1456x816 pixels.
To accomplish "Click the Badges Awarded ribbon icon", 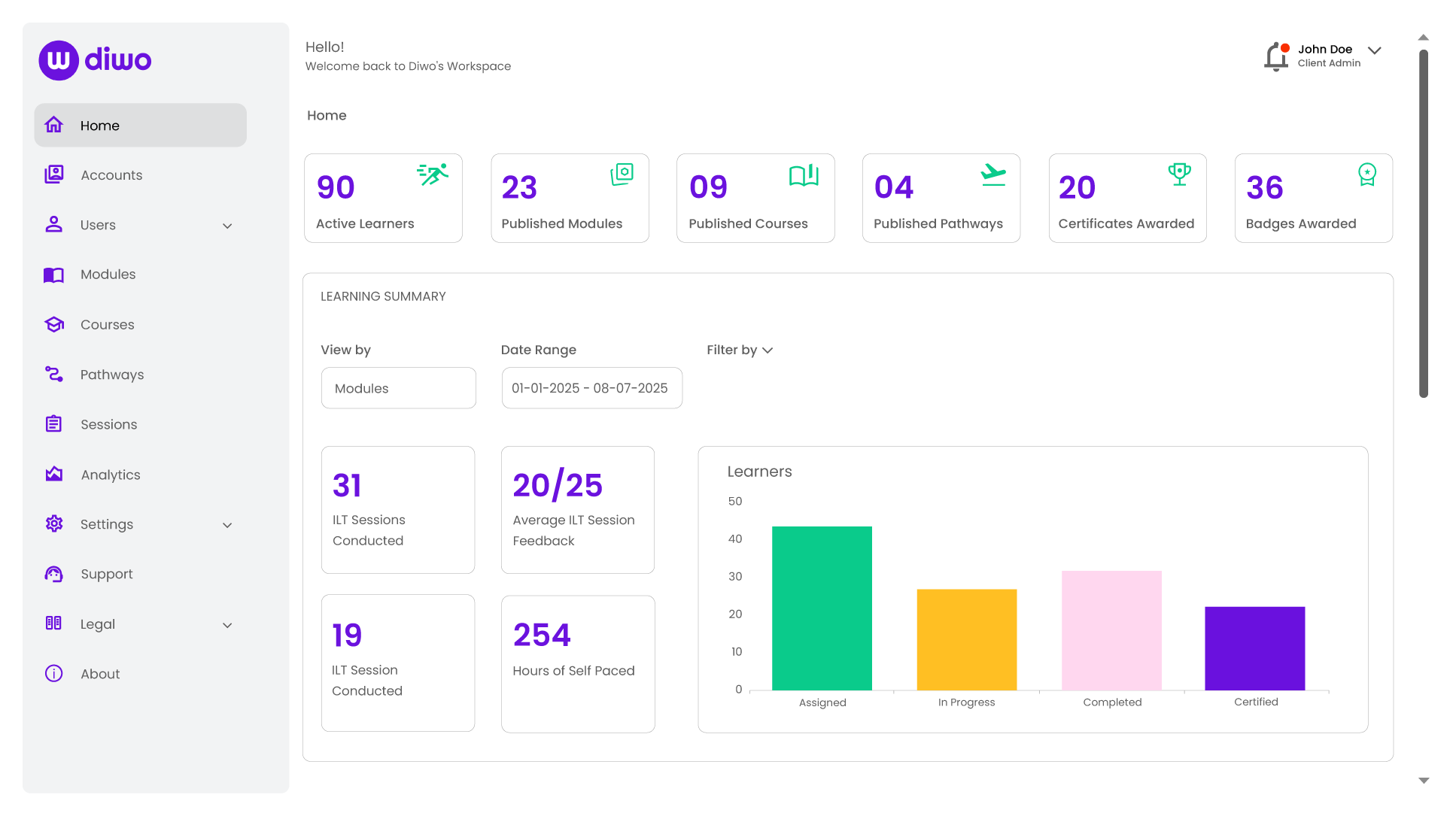I will pyautogui.click(x=1367, y=174).
